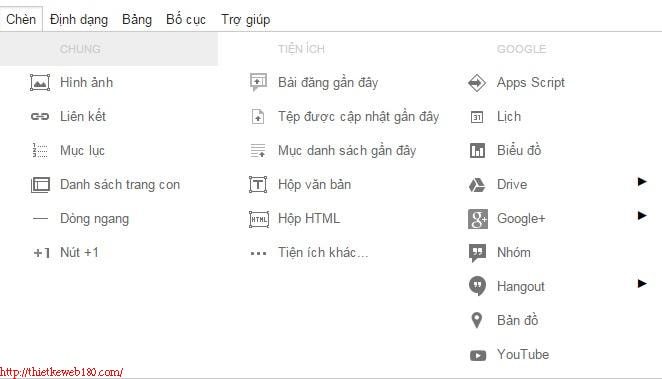Click the Hộp HTML icon
This screenshot has width=662, height=379.
click(x=259, y=219)
